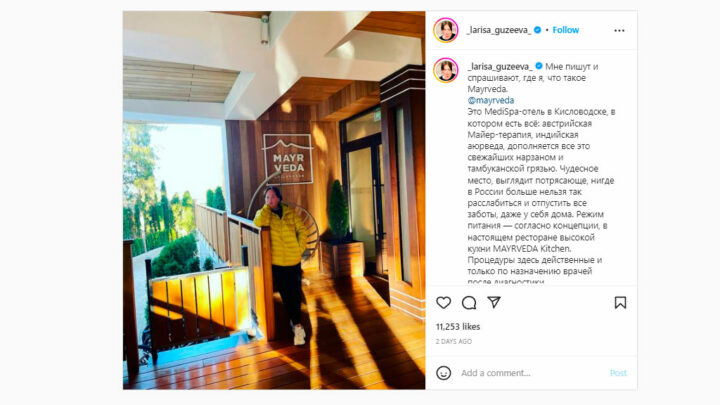Click the post photo of Mayrveda entrance
This screenshot has width=720, height=405.
[x=274, y=200]
